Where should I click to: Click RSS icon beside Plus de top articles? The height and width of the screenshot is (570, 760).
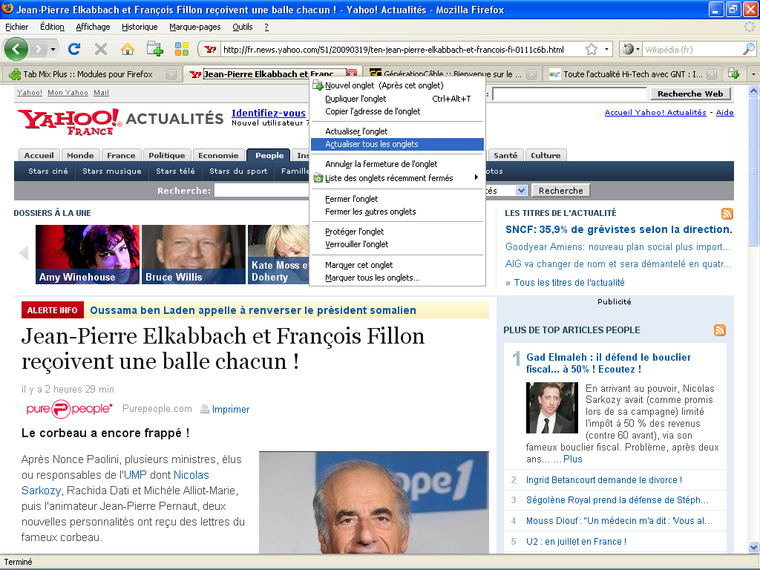pyautogui.click(x=720, y=330)
